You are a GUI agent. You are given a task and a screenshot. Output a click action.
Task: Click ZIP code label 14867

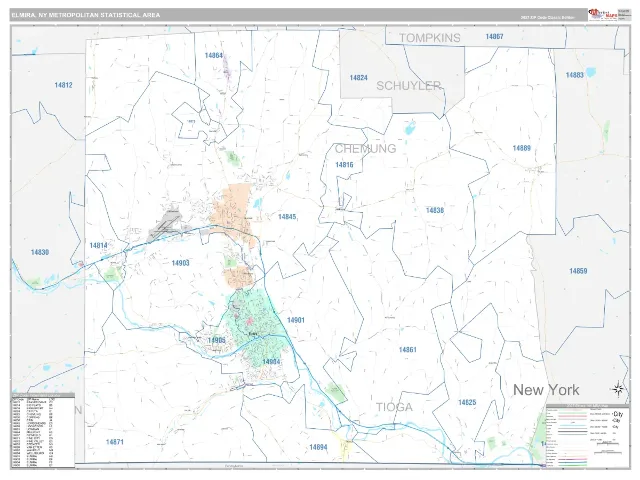click(x=494, y=37)
